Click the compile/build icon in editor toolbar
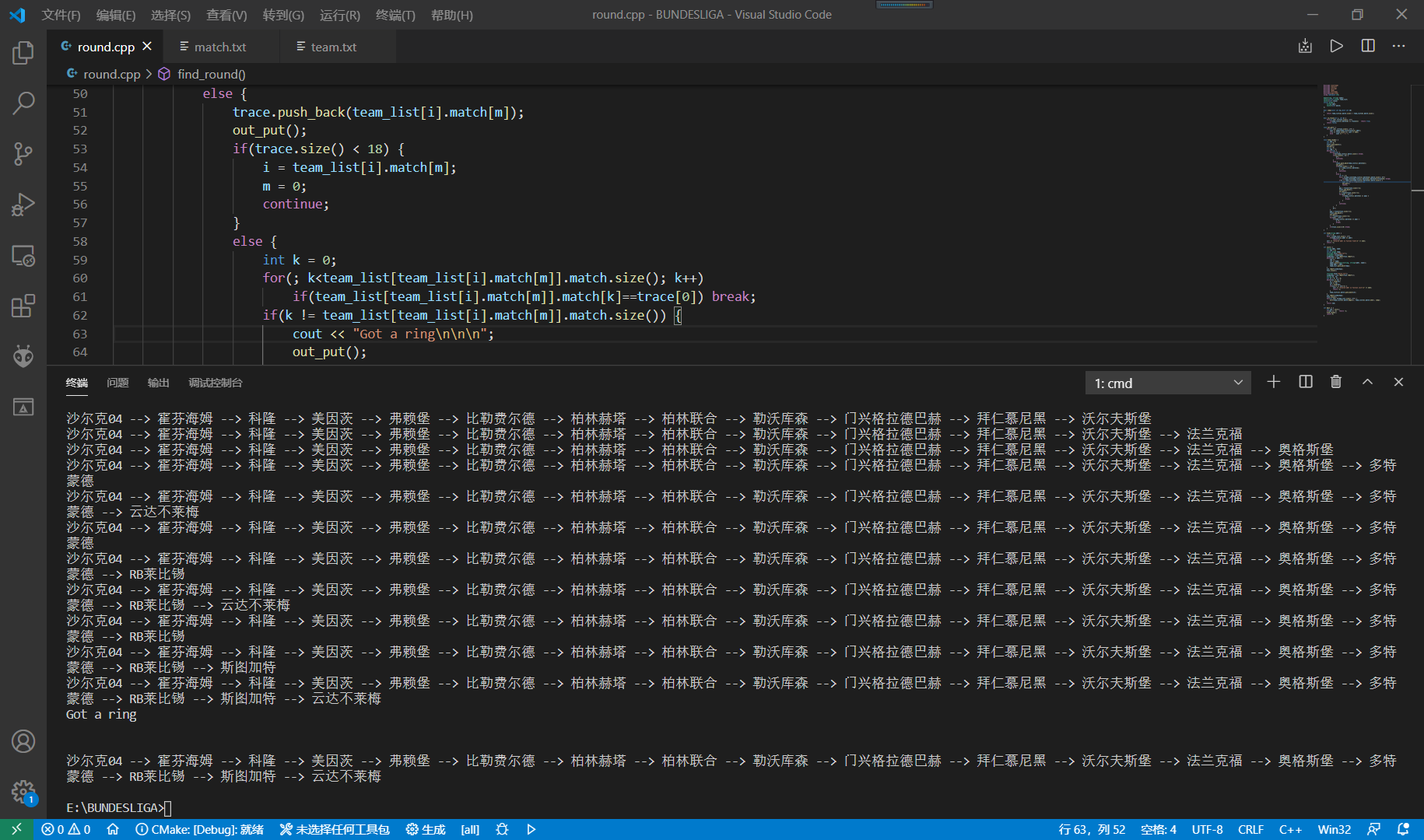The image size is (1424, 840). click(1305, 46)
